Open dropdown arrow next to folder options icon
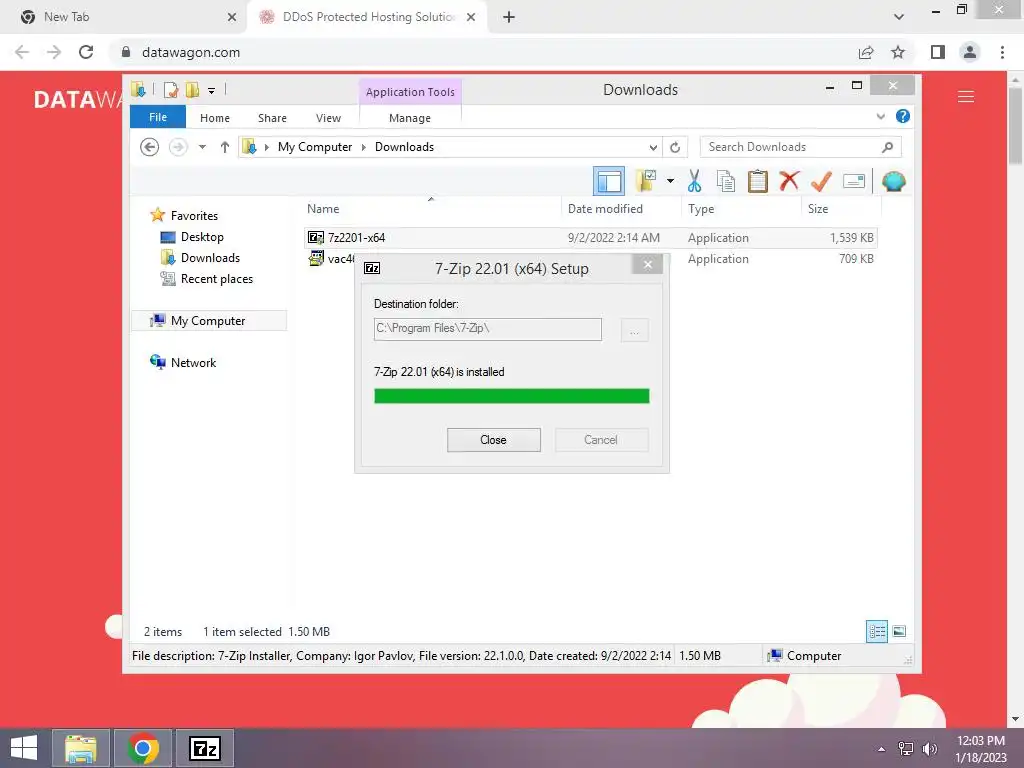 coord(670,181)
